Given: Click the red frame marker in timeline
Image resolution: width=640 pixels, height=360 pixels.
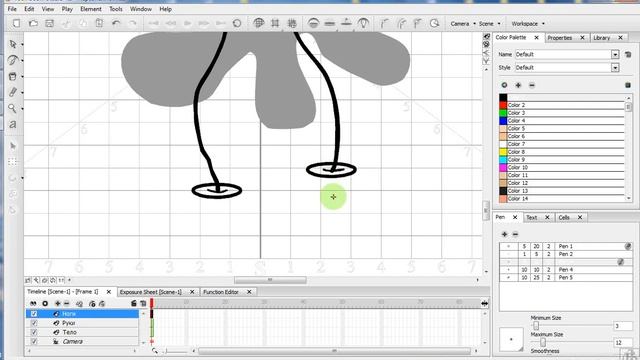Looking at the screenshot, I should [152, 303].
